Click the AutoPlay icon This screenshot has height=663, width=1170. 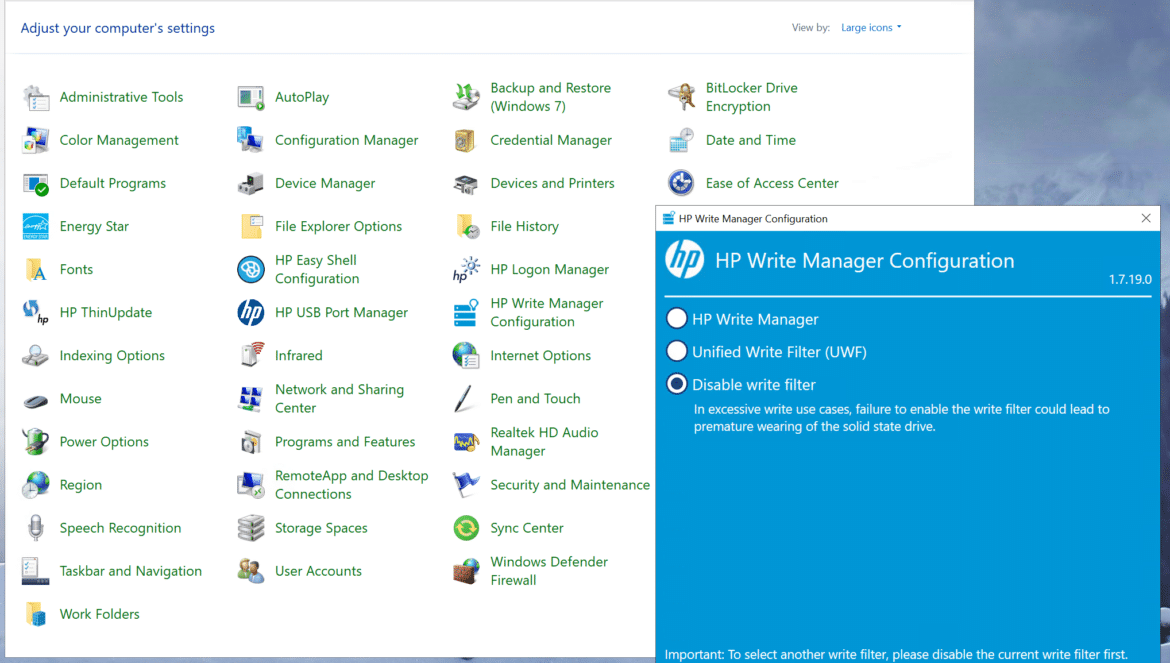(x=251, y=97)
